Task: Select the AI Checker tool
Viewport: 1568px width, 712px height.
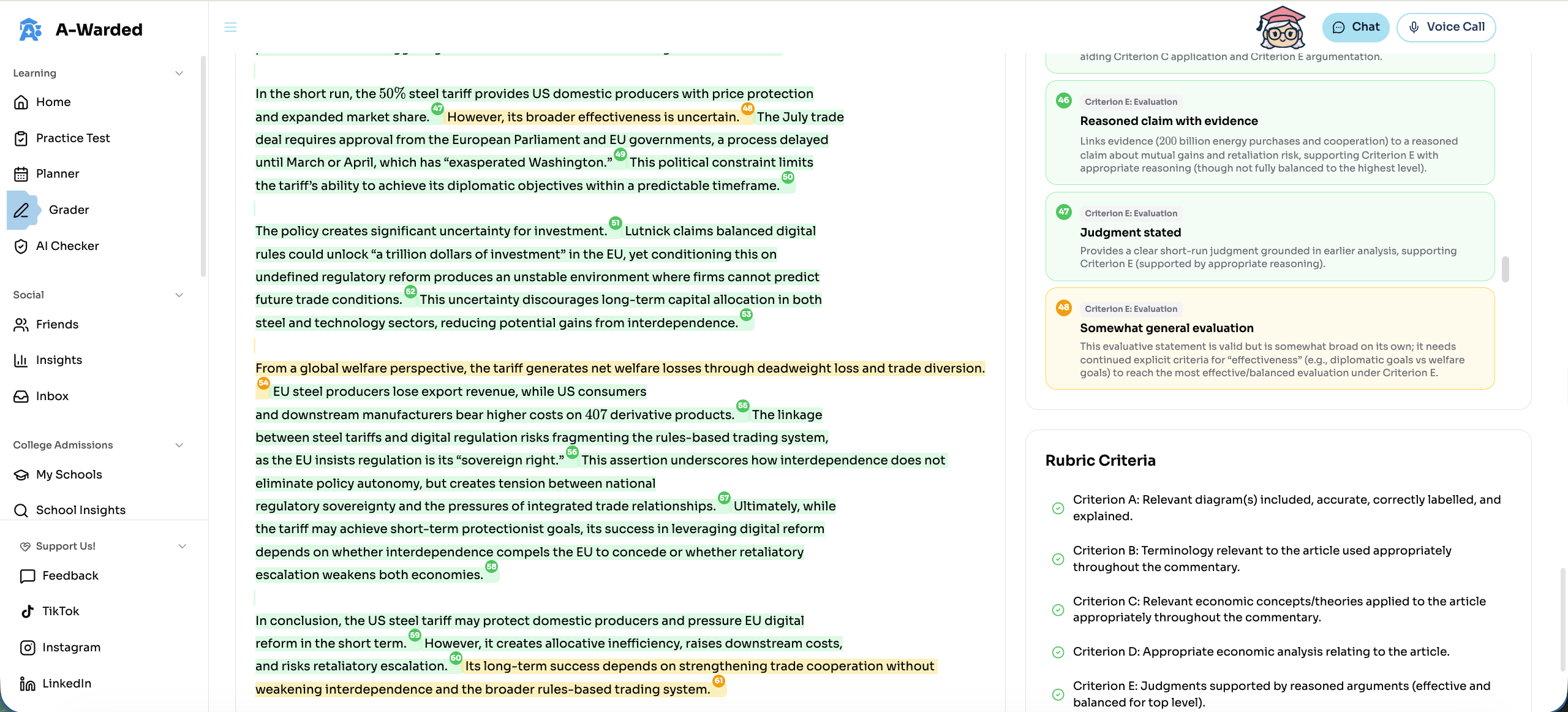Action: pyautogui.click(x=67, y=246)
